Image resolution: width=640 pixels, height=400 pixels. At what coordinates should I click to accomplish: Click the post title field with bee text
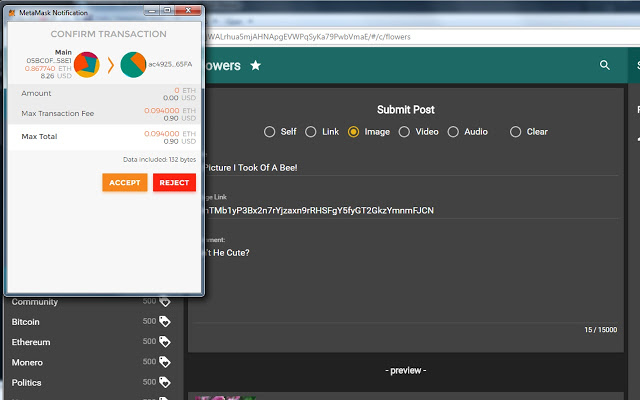(x=400, y=167)
